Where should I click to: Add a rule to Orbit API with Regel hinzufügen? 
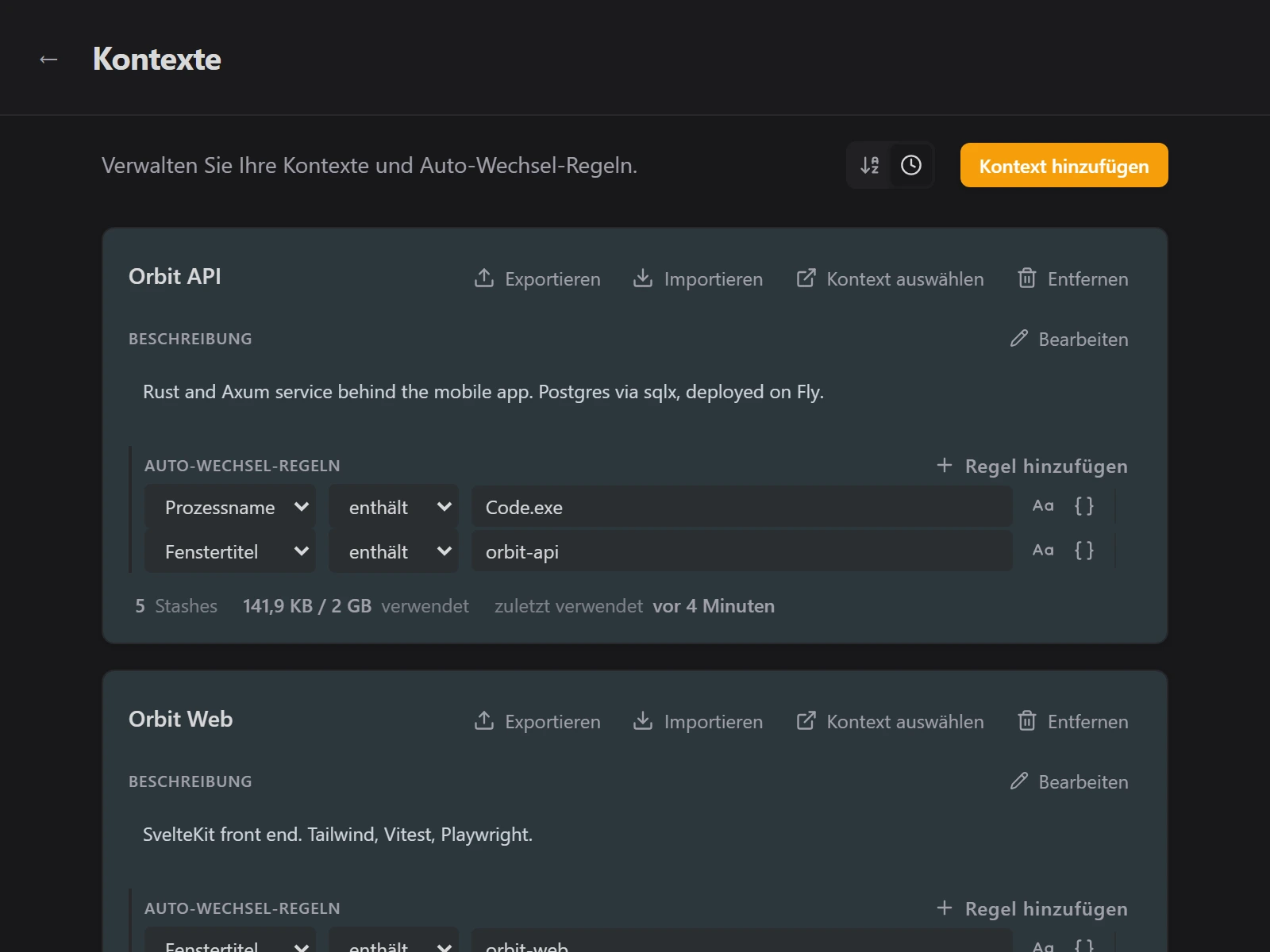click(x=1032, y=466)
